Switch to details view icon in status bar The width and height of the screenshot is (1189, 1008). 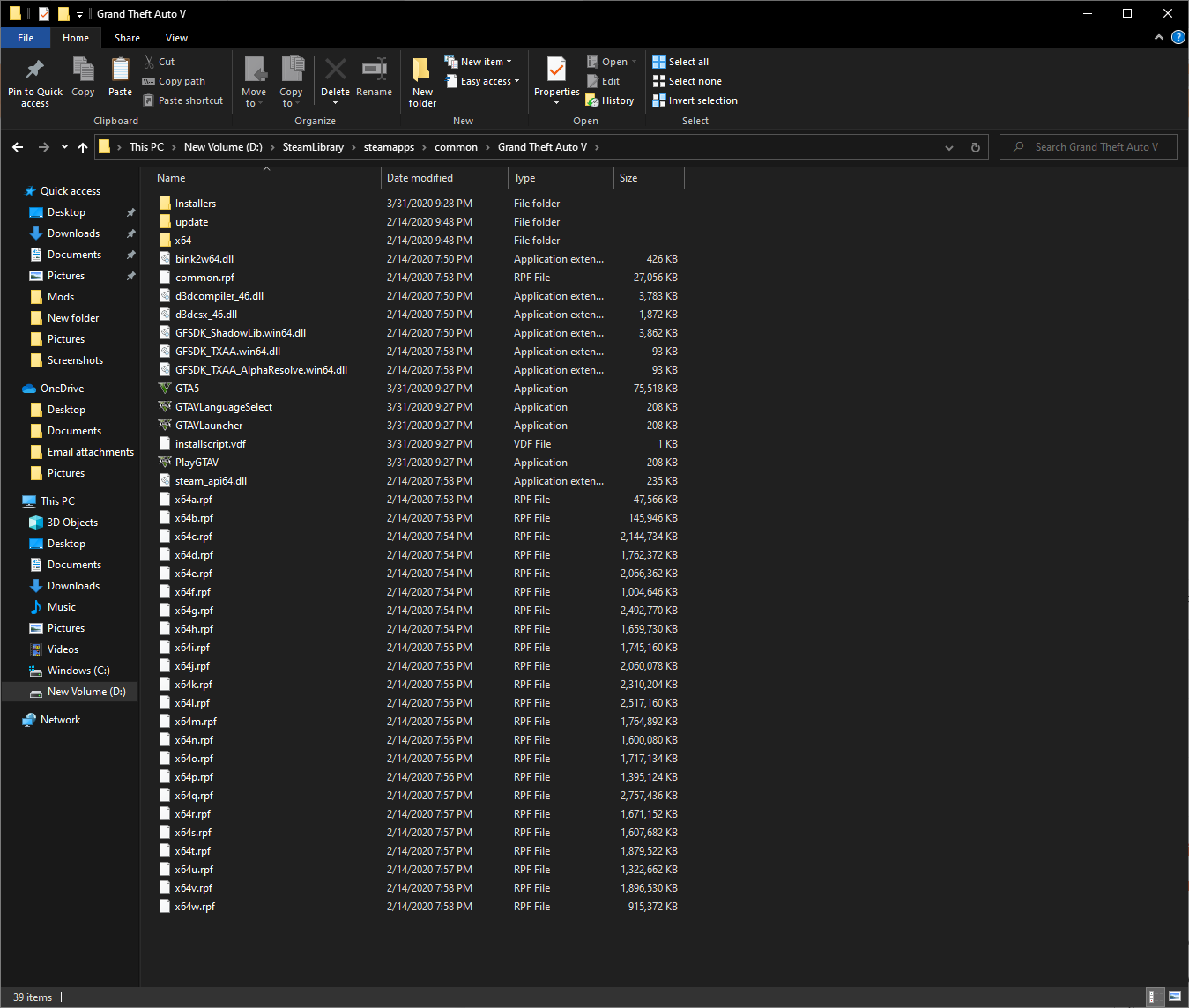click(x=1154, y=997)
